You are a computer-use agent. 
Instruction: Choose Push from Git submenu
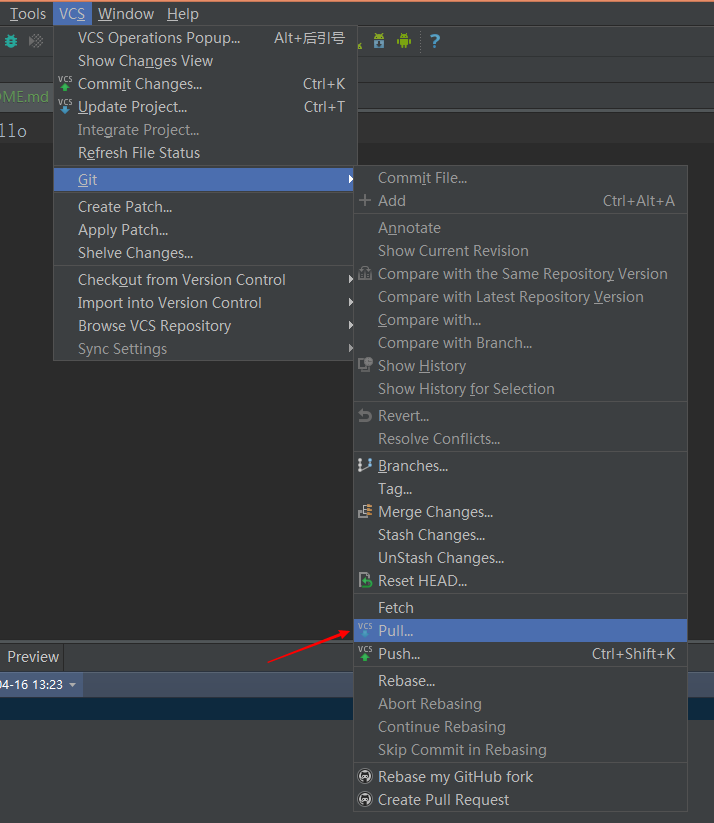point(520,653)
